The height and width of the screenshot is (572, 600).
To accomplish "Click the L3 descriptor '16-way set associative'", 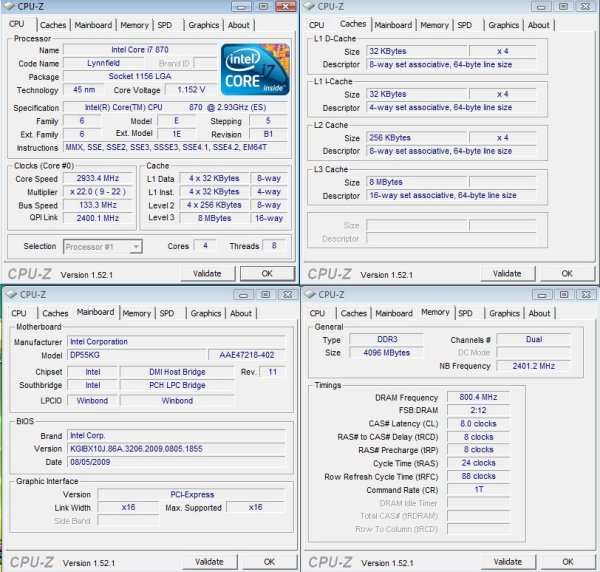I will point(452,196).
